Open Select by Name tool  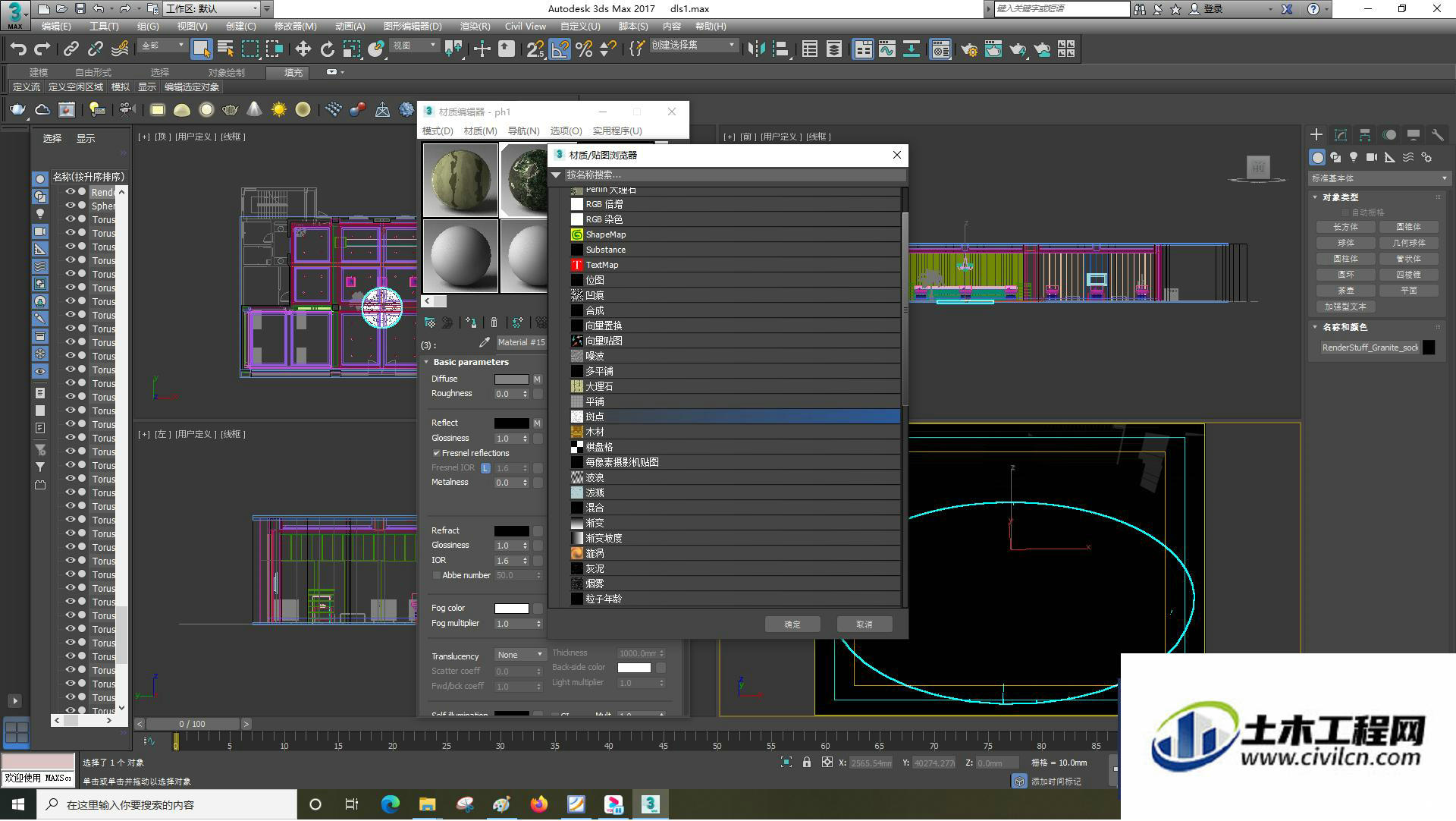[225, 49]
